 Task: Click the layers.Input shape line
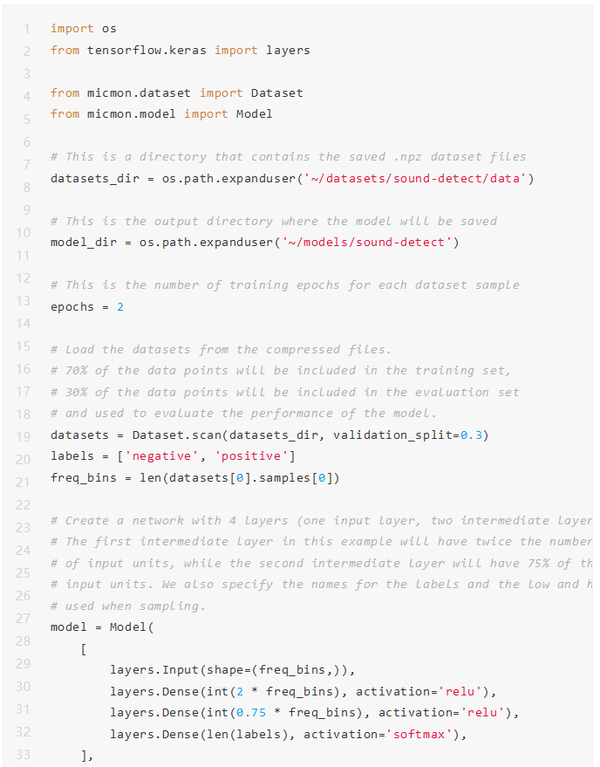[232, 670]
